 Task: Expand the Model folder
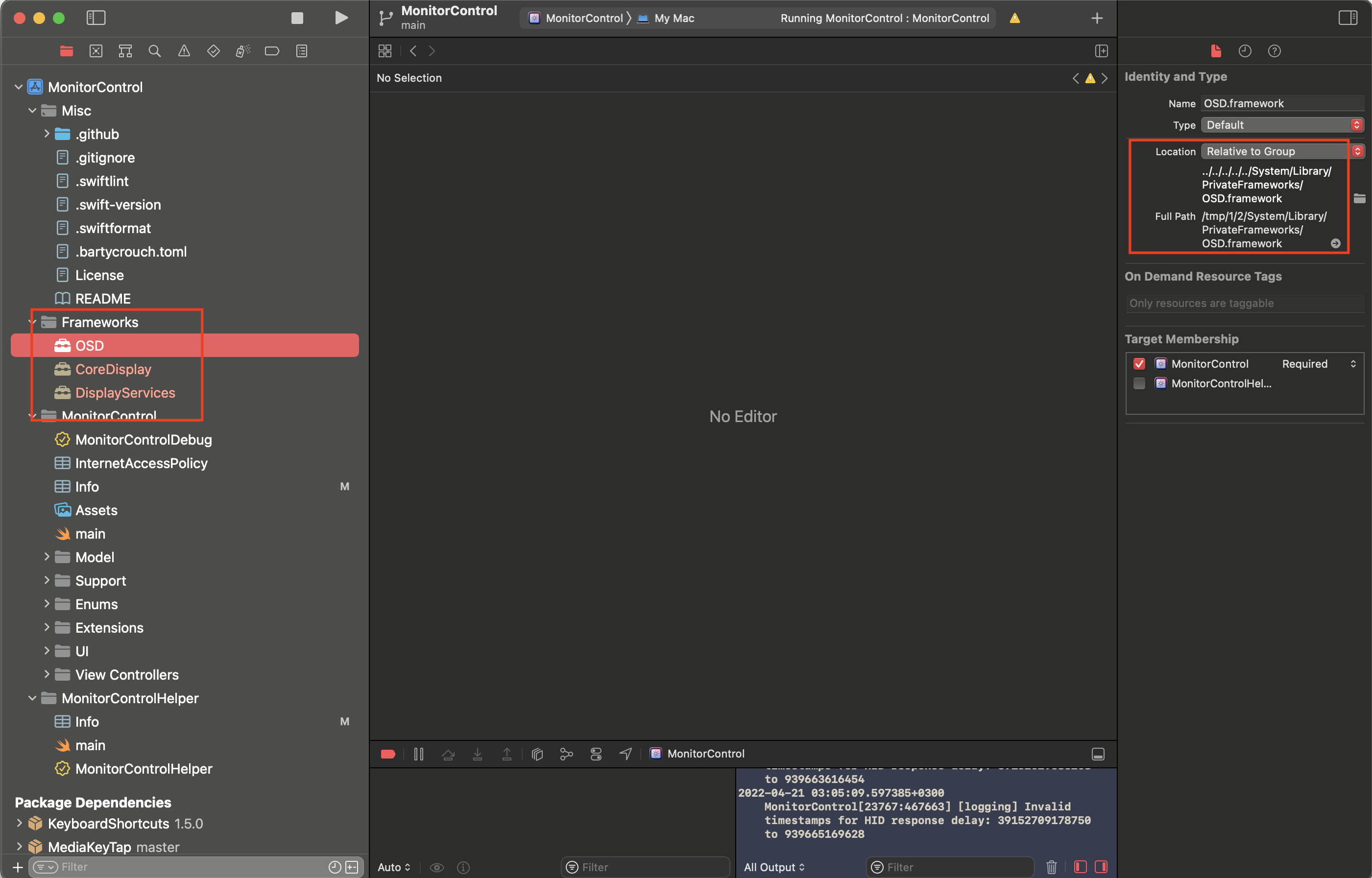pos(47,557)
